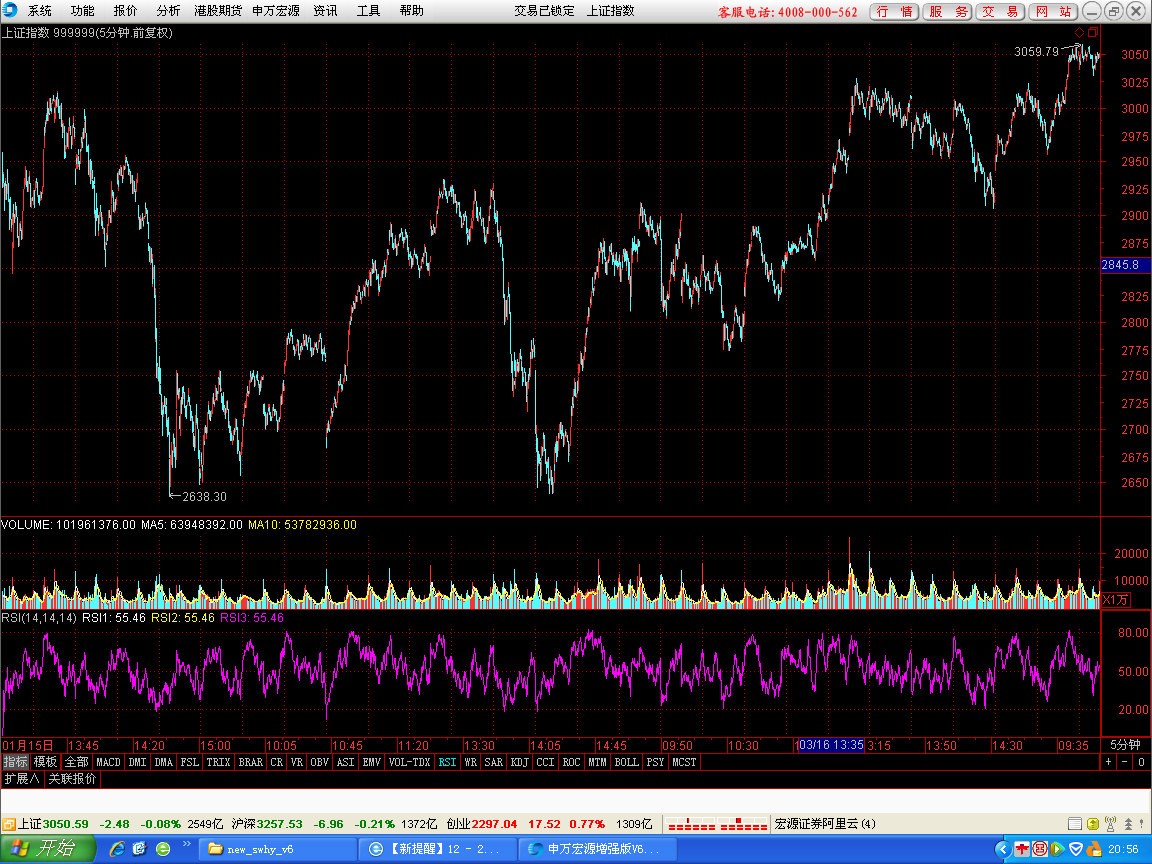Switch to the CCI indicator
The width and height of the screenshot is (1152, 864).
click(545, 762)
